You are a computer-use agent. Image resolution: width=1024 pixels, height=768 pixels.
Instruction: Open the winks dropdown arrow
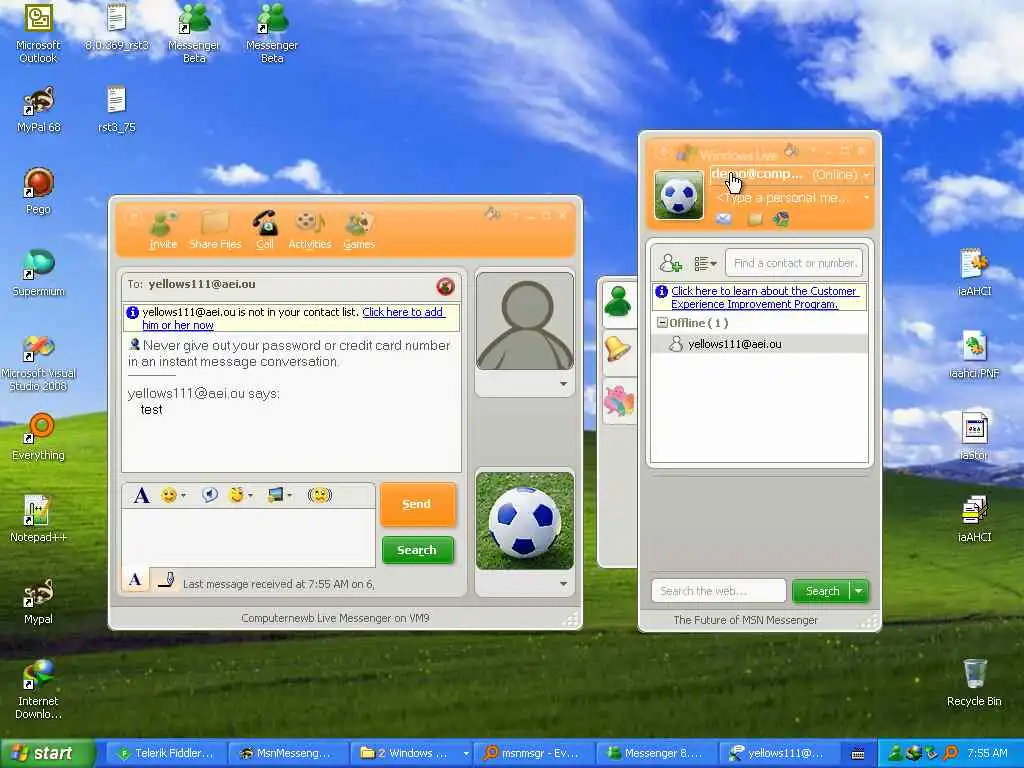tap(251, 496)
